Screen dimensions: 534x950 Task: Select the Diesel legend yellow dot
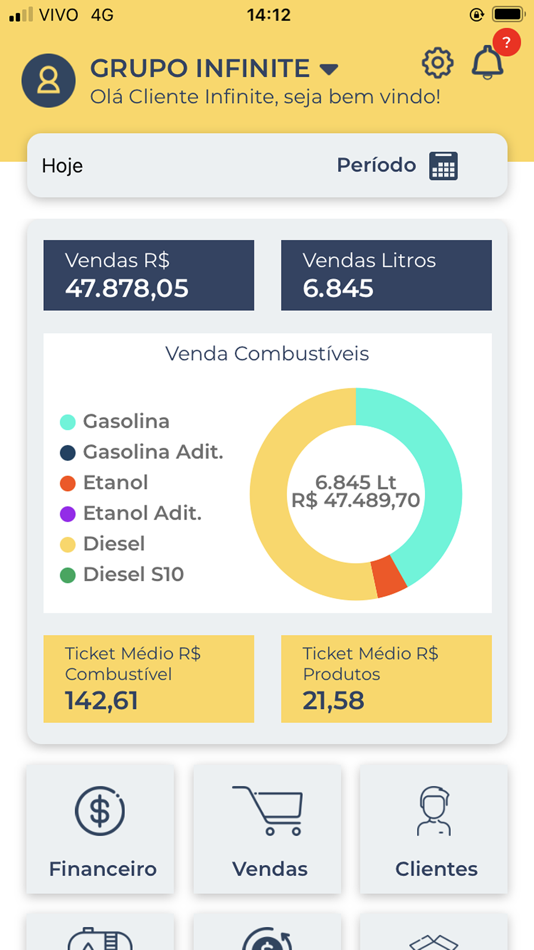coord(68,545)
